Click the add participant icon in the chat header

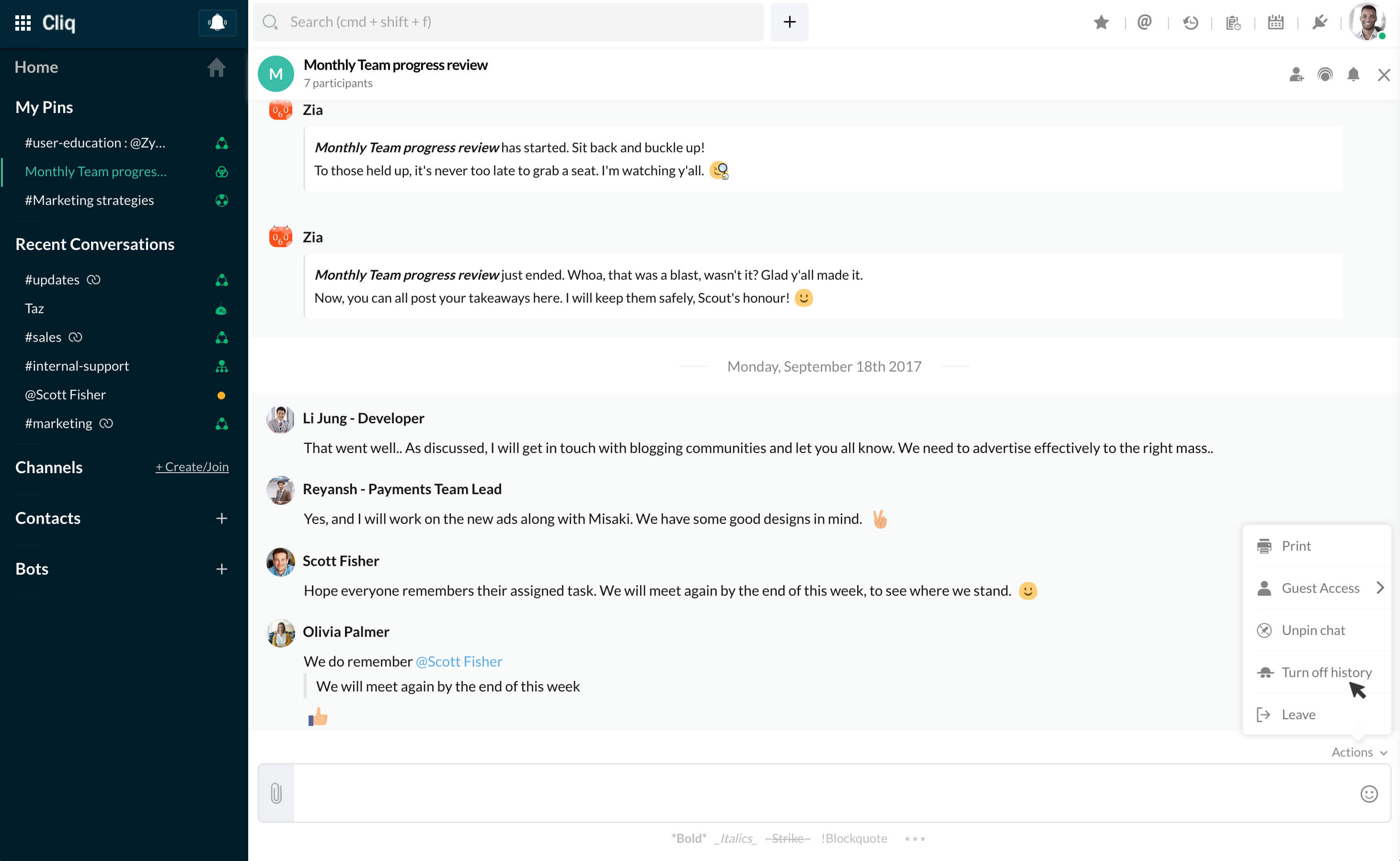pos(1297,75)
